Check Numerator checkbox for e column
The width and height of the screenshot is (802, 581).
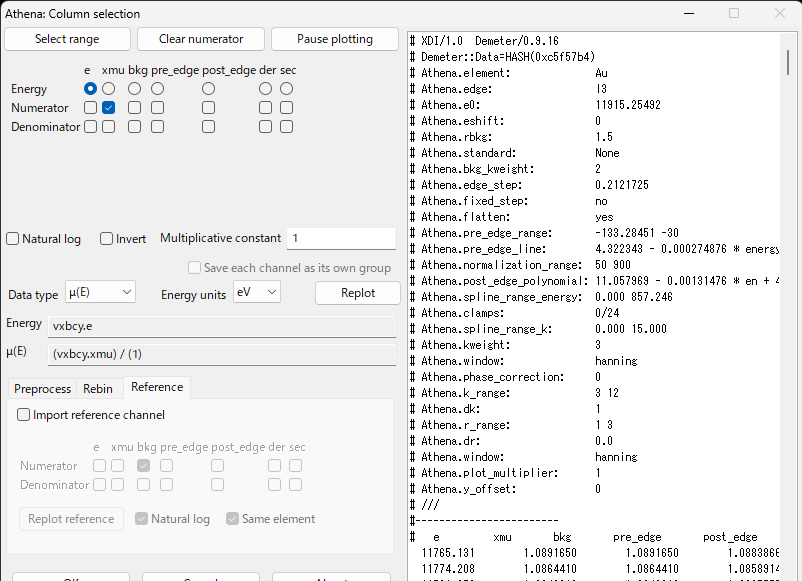[x=90, y=107]
